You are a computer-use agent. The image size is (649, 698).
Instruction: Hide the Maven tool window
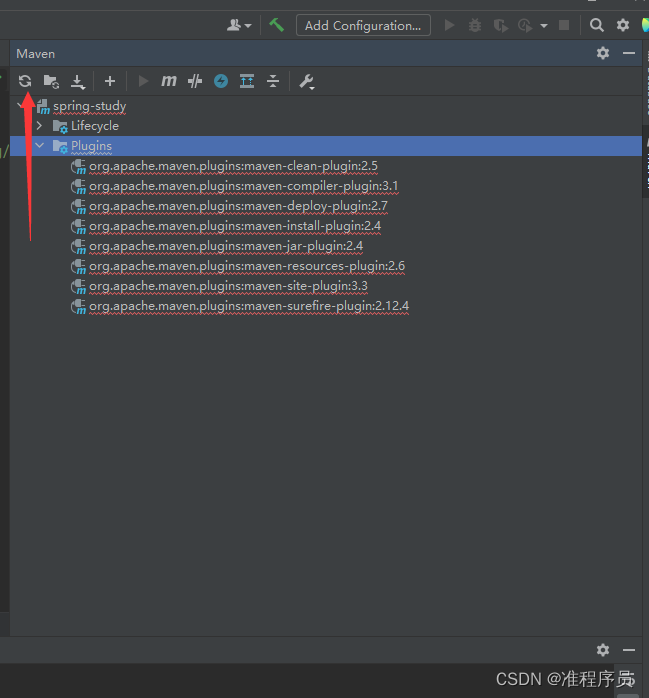coord(629,53)
